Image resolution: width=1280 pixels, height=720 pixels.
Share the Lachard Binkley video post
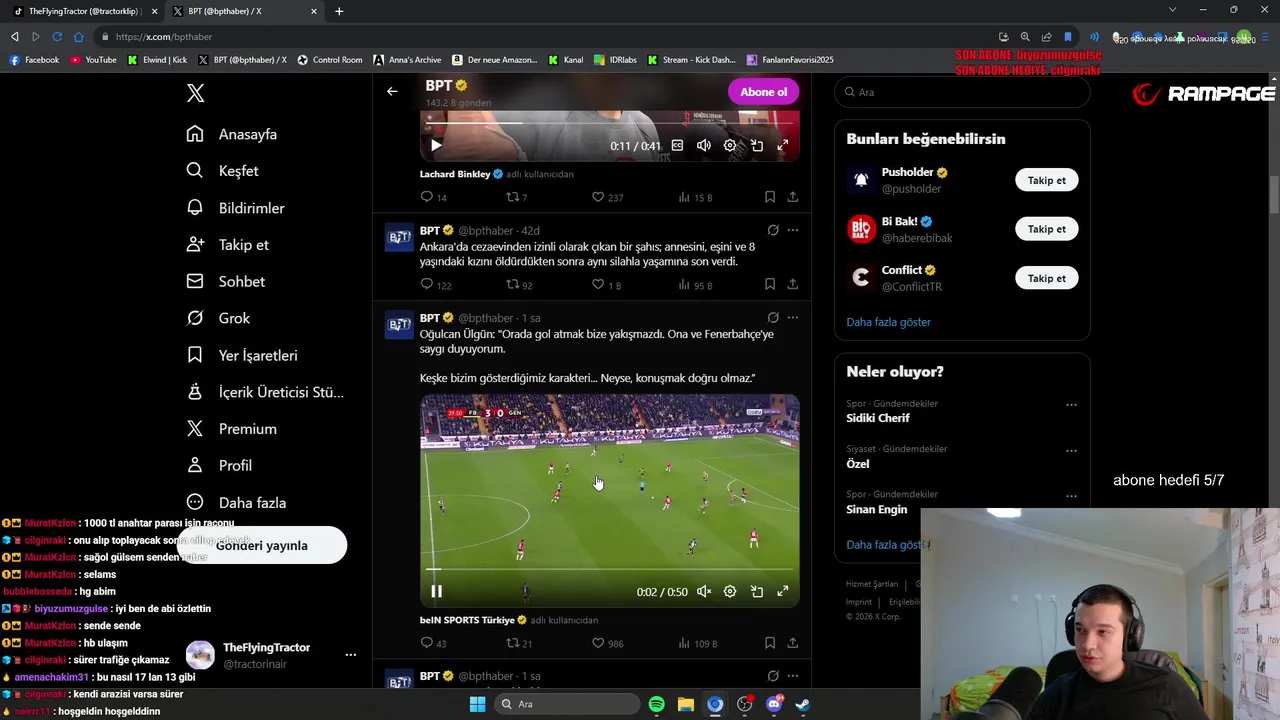point(792,197)
